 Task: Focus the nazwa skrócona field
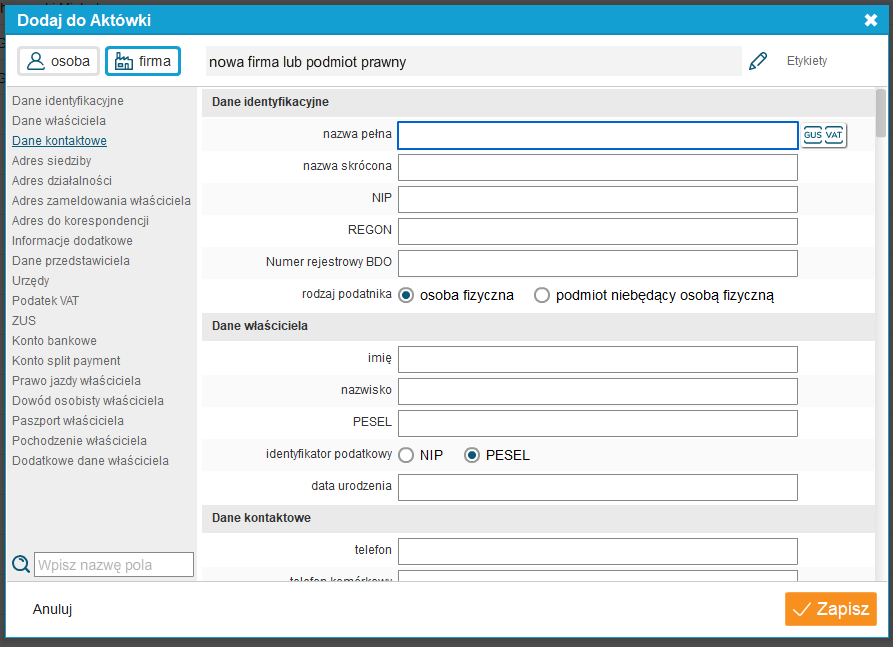[x=597, y=167]
